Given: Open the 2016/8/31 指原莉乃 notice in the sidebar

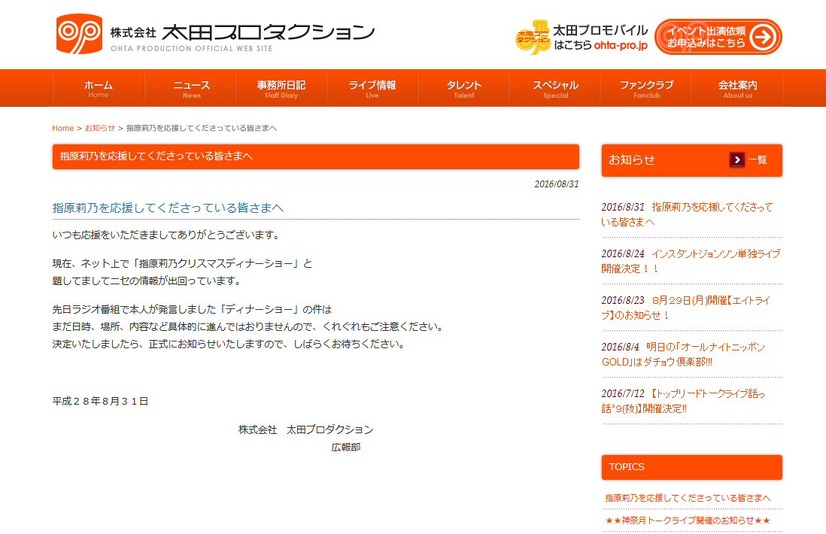Looking at the screenshot, I should 687,214.
